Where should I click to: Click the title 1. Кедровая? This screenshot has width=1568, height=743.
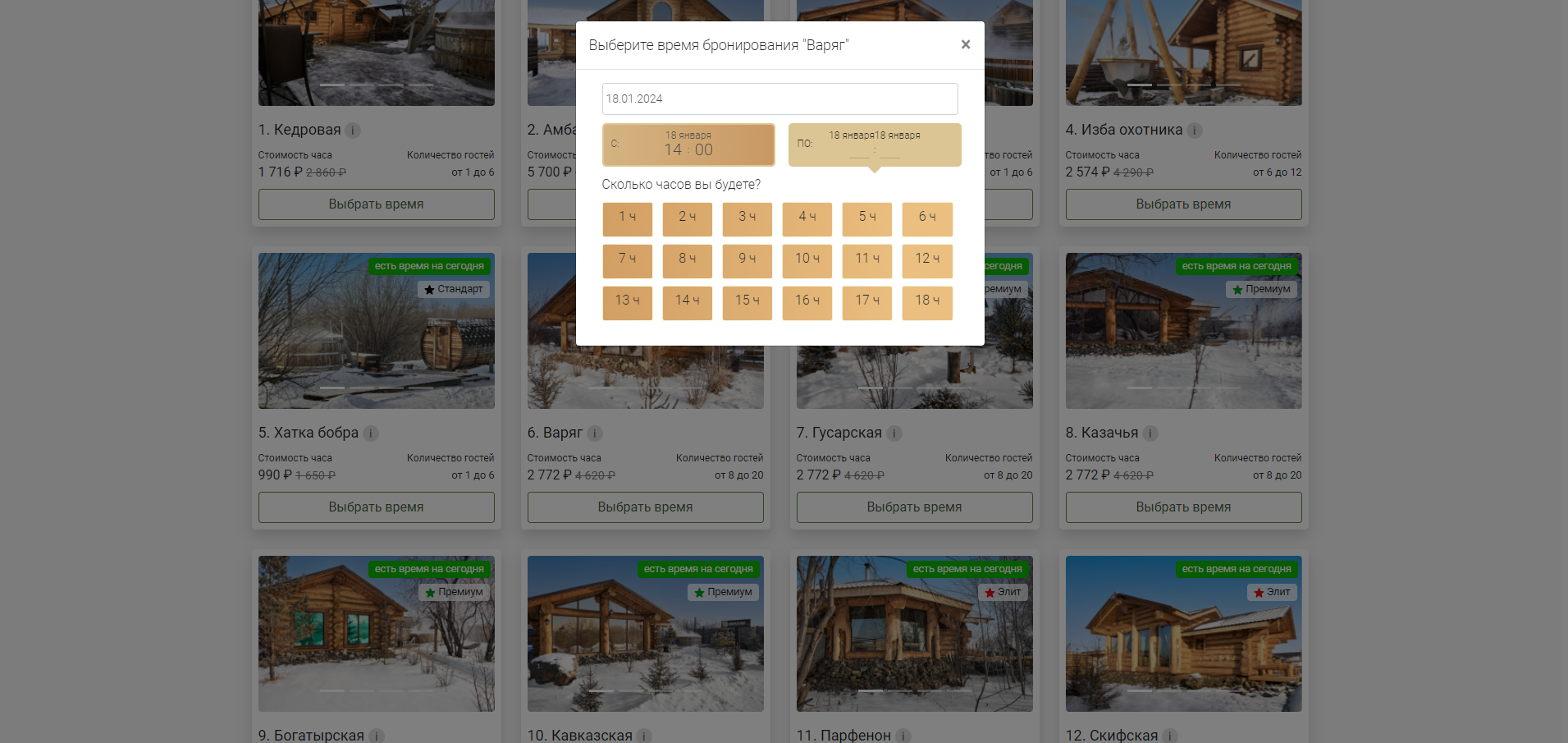point(299,130)
